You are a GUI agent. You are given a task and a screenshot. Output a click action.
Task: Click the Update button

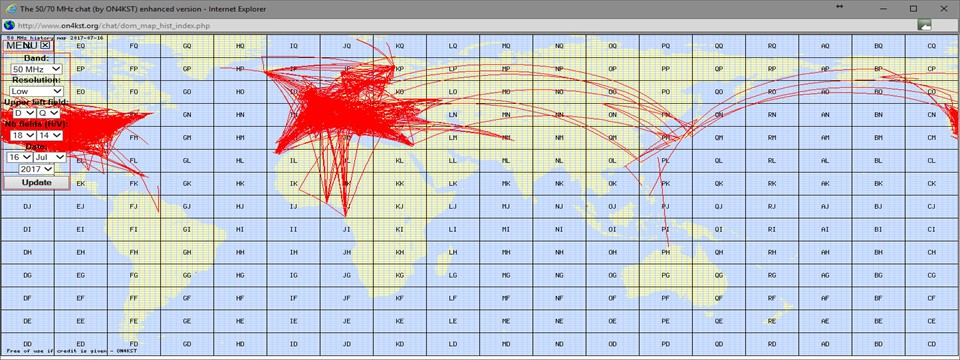coord(36,182)
